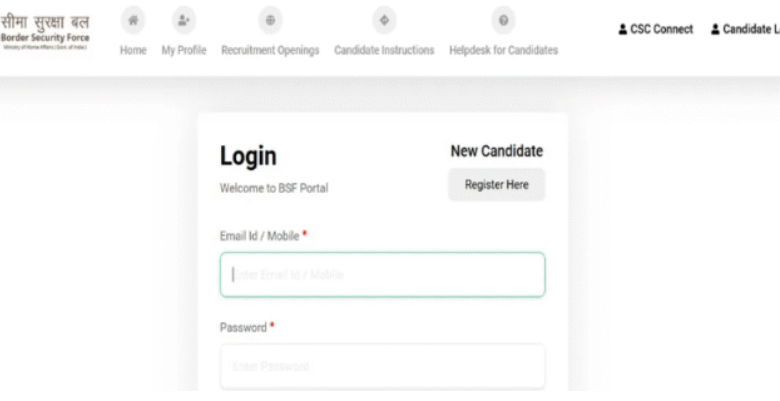Focus the Password input field
Viewport: 780px width, 401px height.
coord(382,367)
